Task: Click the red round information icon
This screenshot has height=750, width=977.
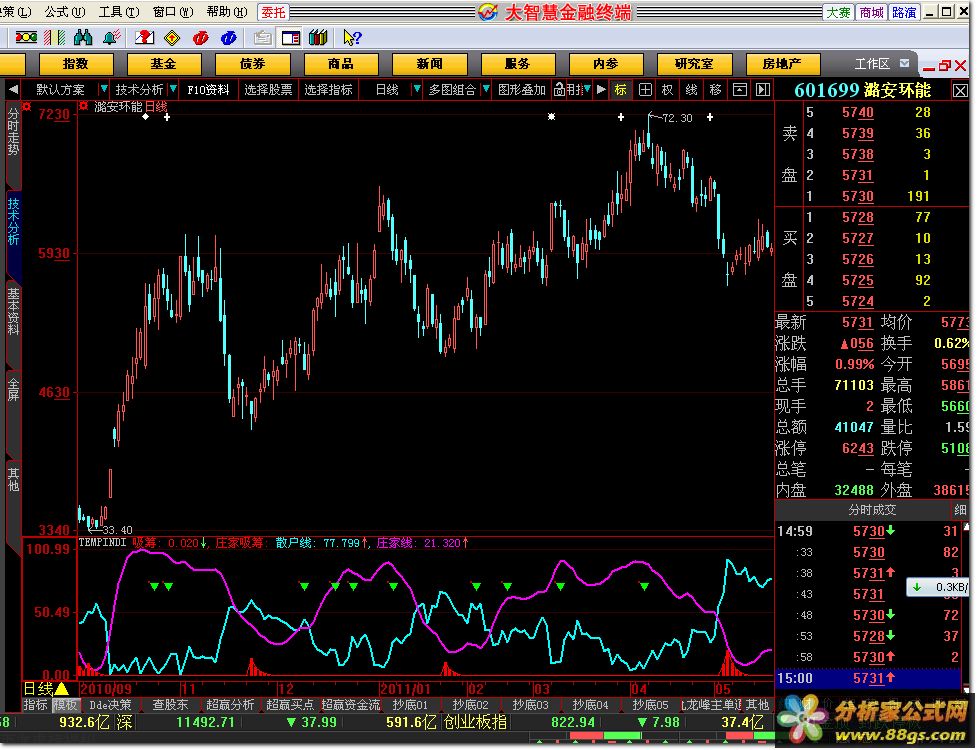Action: [200, 38]
